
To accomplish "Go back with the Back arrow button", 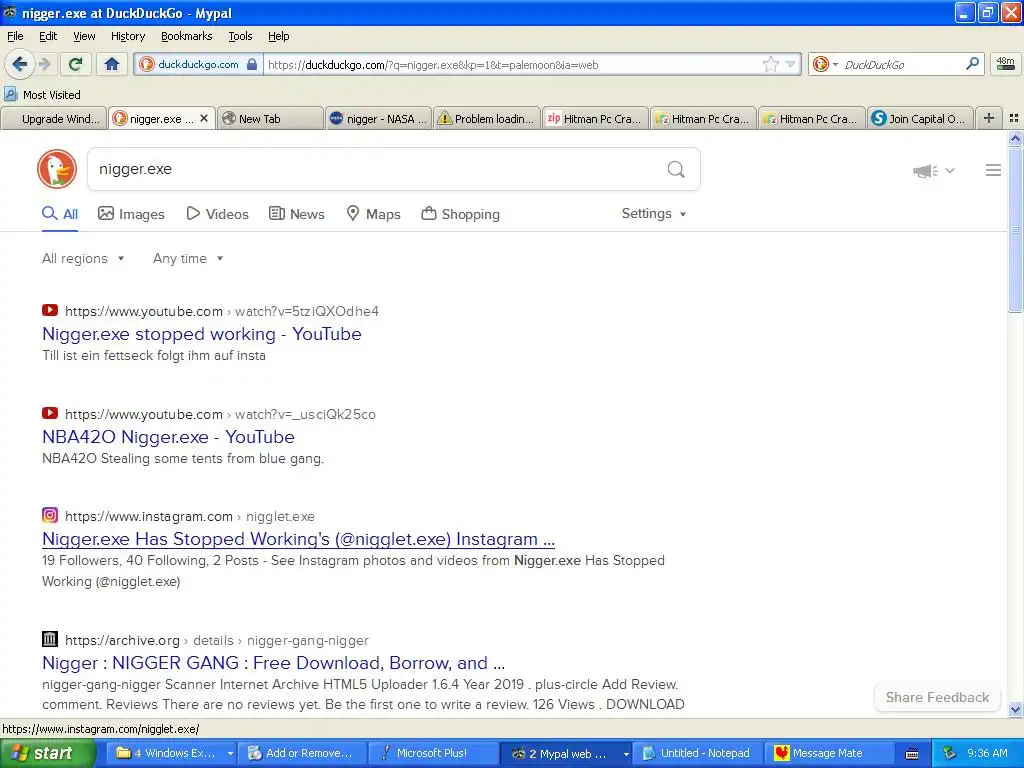I will [20, 64].
